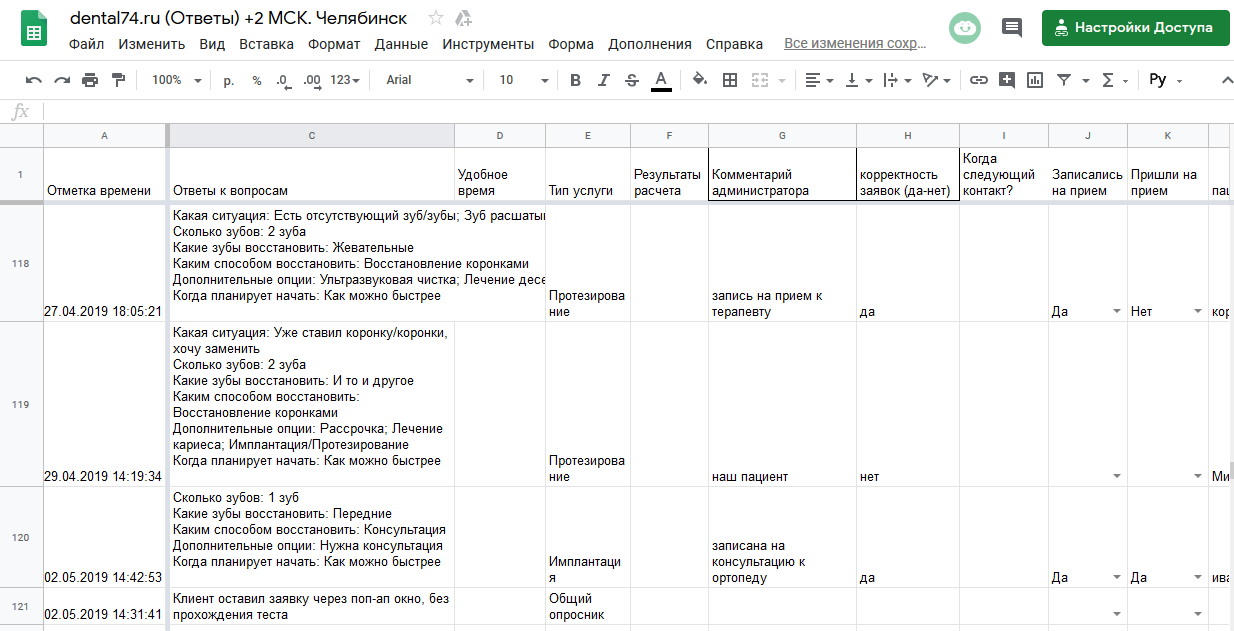Toggle bold formatting

coord(575,80)
